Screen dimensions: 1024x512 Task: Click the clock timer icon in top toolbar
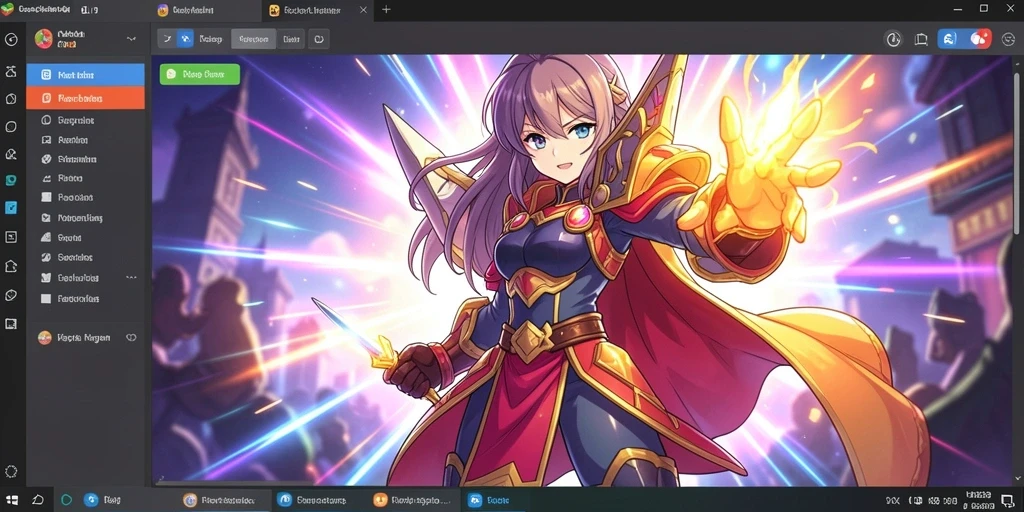(893, 39)
